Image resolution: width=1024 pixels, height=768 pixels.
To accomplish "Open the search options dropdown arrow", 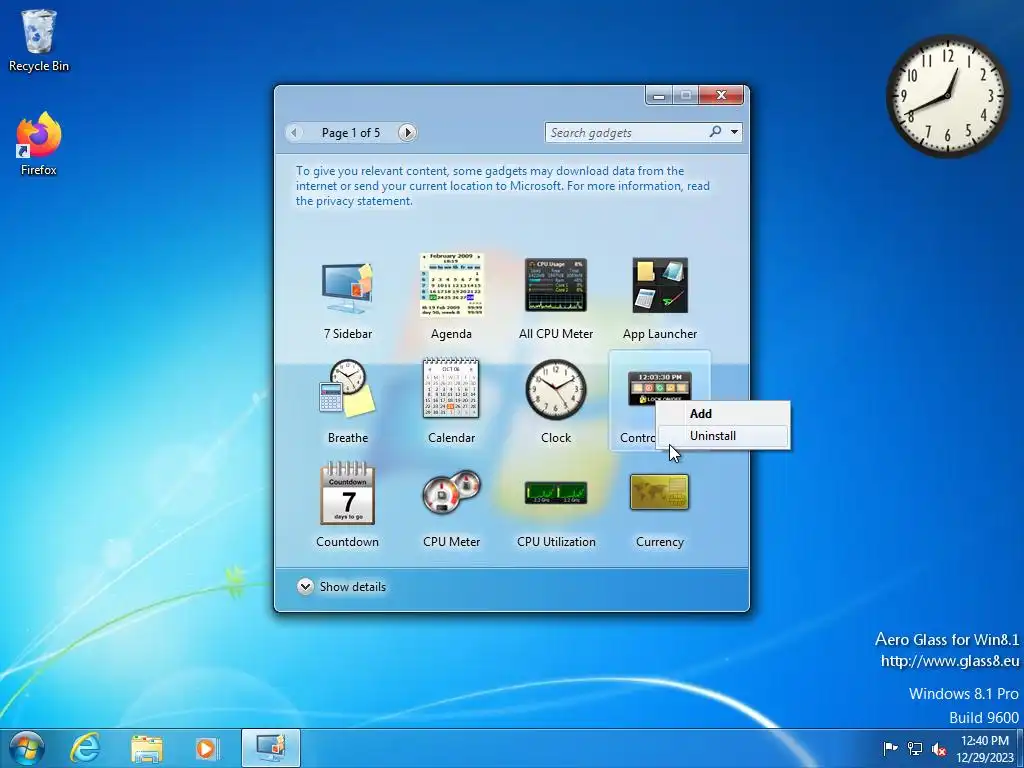I will (x=735, y=132).
